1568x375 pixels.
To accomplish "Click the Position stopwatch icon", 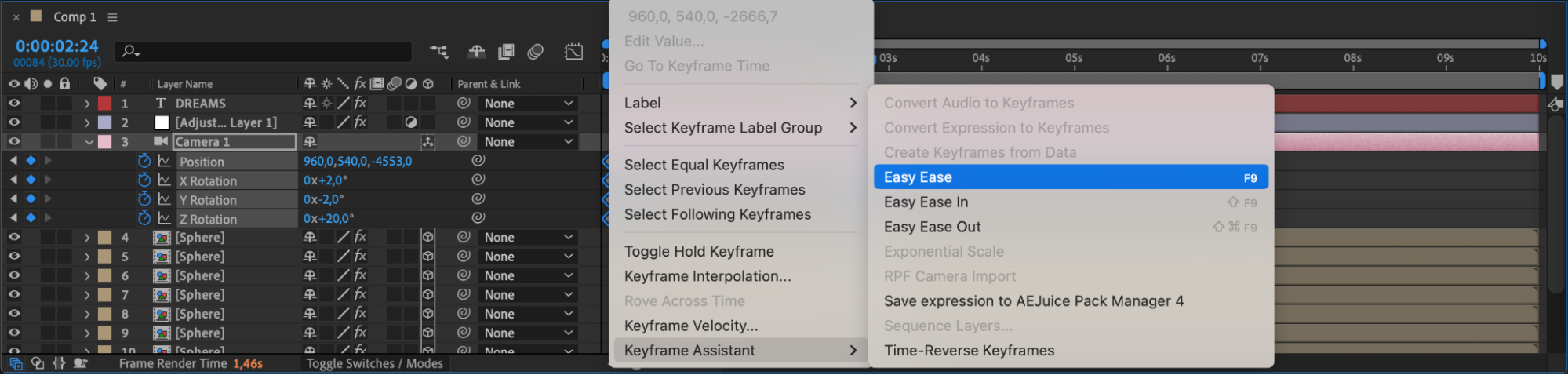I will pyautogui.click(x=144, y=161).
